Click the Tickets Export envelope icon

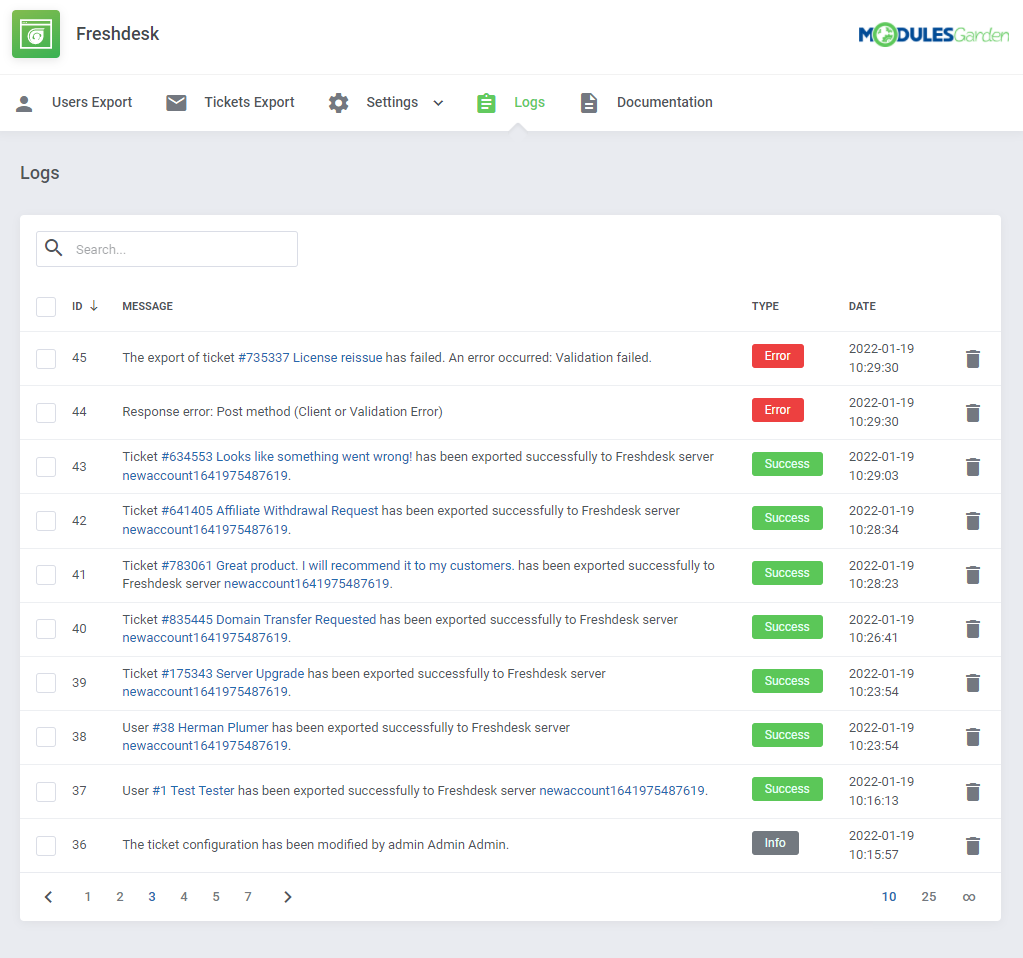coord(176,102)
